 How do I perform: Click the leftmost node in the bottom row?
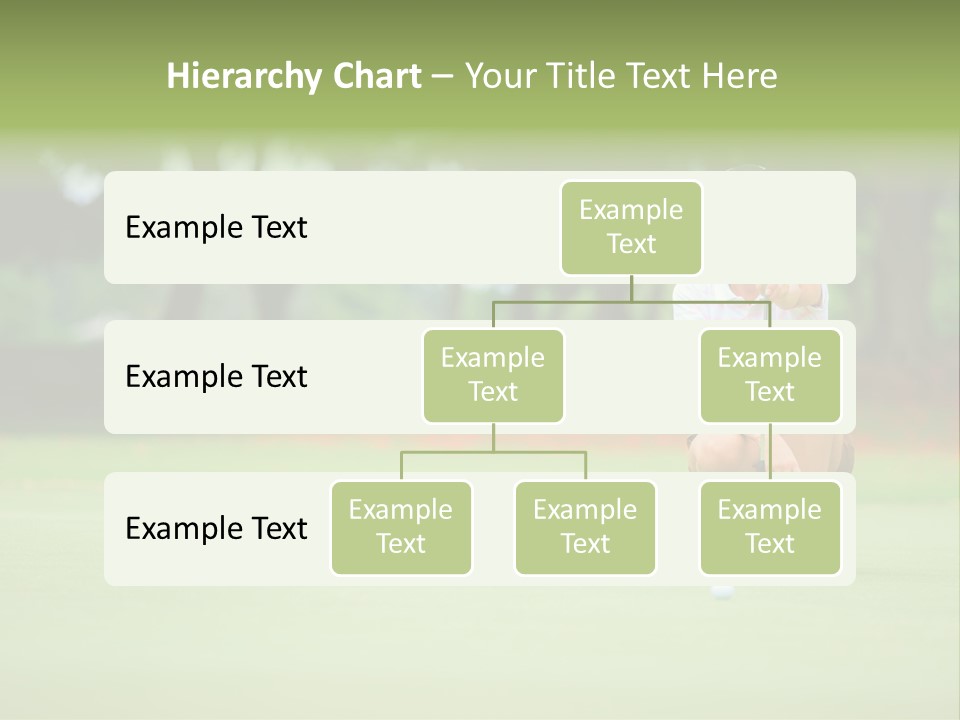tap(401, 527)
